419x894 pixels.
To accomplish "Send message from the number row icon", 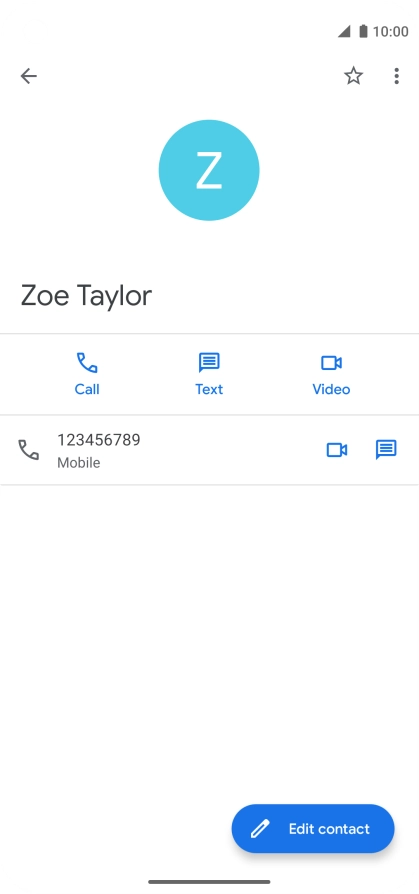I will tap(386, 450).
